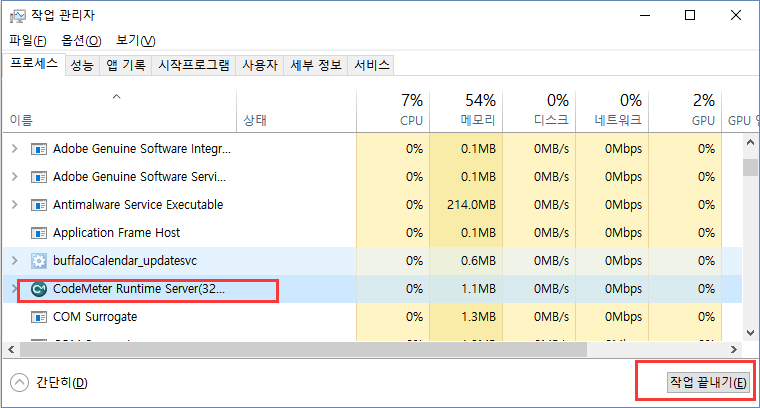The width and height of the screenshot is (760, 408).
Task: Sort by the 7% CPU column header
Action: (393, 111)
